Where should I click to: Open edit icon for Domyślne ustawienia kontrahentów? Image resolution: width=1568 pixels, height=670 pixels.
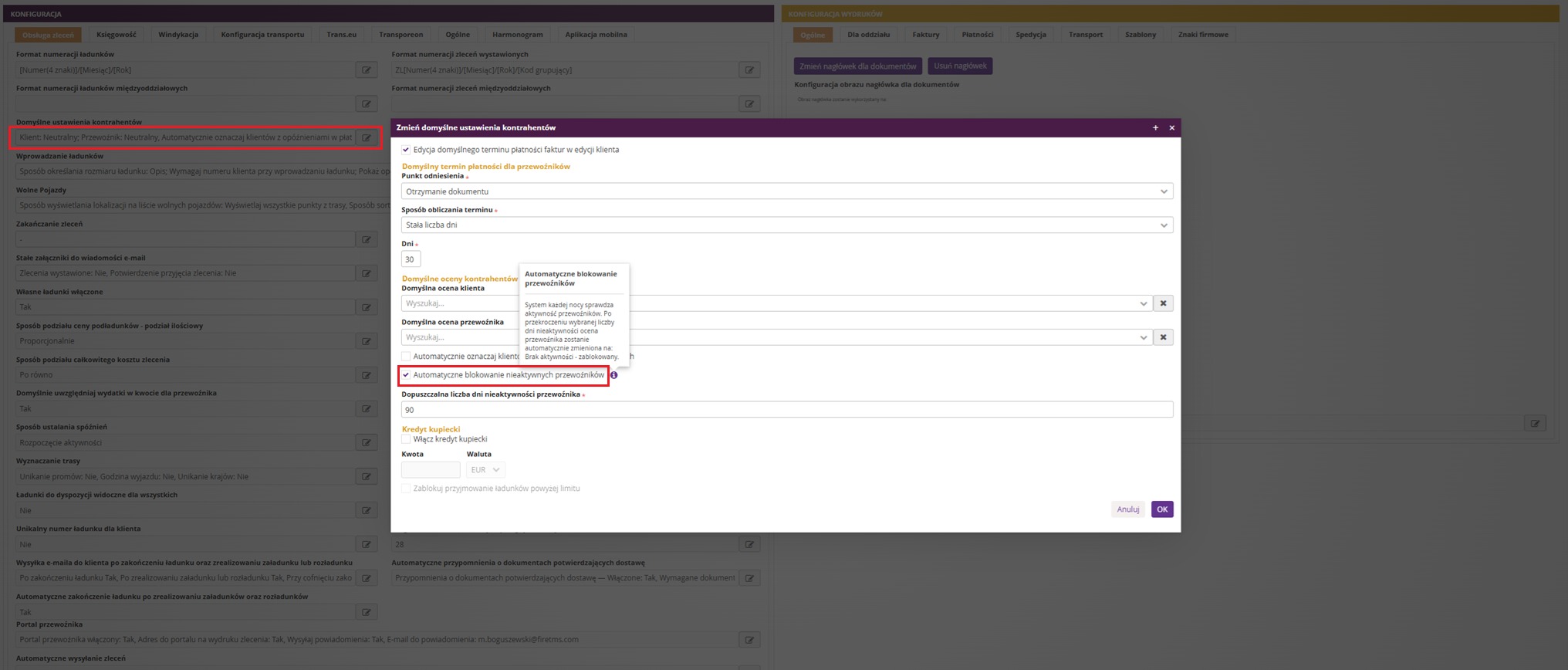pyautogui.click(x=367, y=138)
